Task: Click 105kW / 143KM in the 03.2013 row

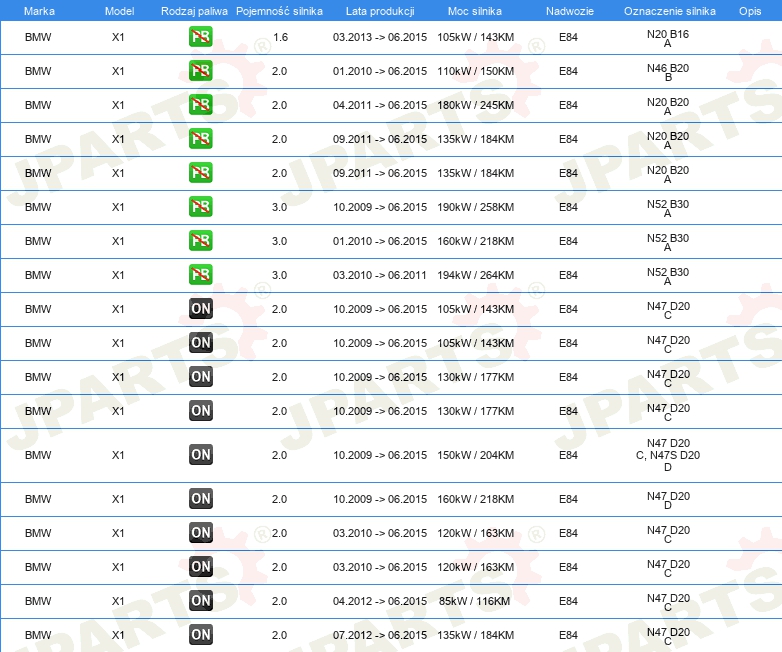Action: (475, 37)
